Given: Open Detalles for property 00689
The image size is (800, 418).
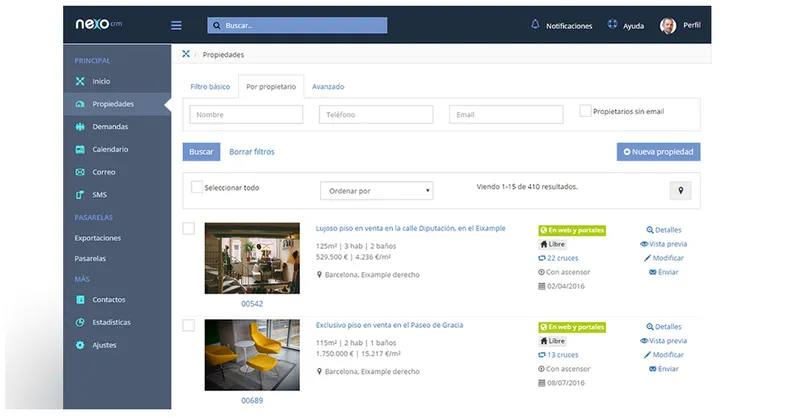Looking at the screenshot, I should pyautogui.click(x=664, y=327).
